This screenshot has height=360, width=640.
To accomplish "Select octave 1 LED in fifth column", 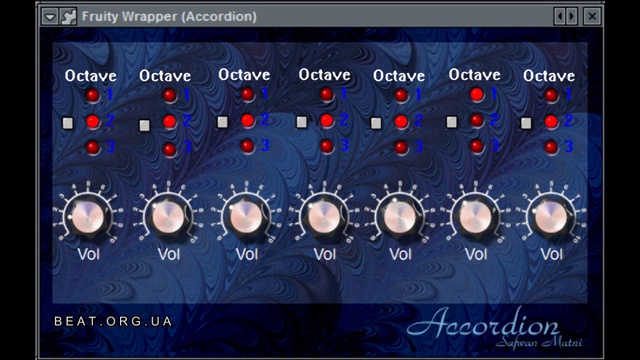I will click(401, 96).
